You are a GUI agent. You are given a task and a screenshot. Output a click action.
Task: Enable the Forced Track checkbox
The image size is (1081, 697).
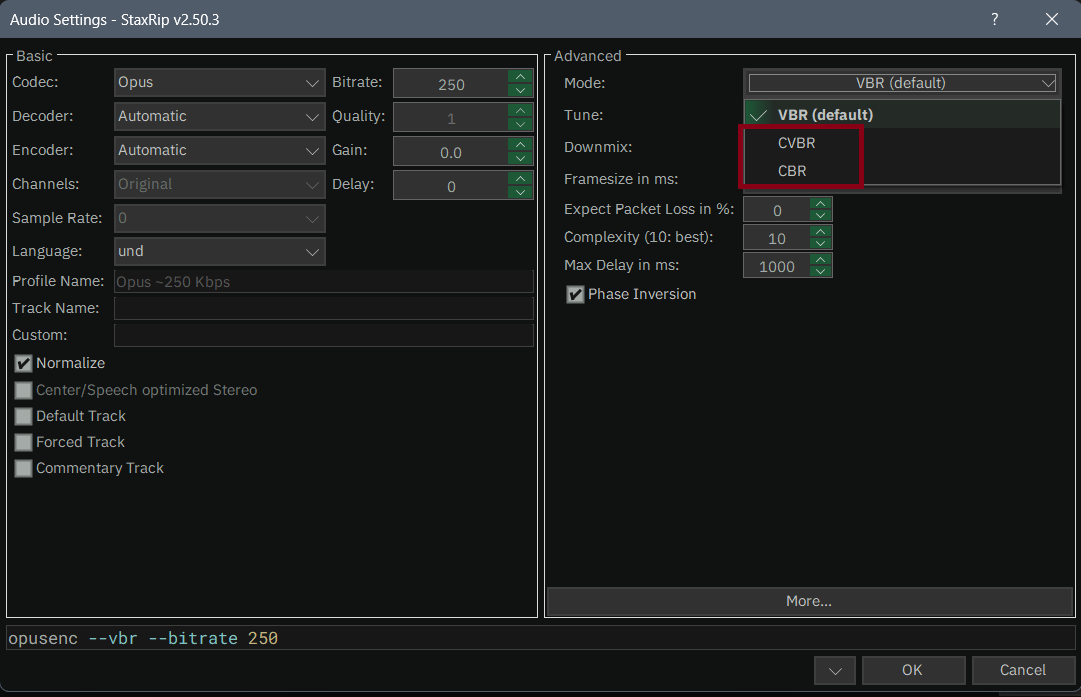click(x=23, y=442)
